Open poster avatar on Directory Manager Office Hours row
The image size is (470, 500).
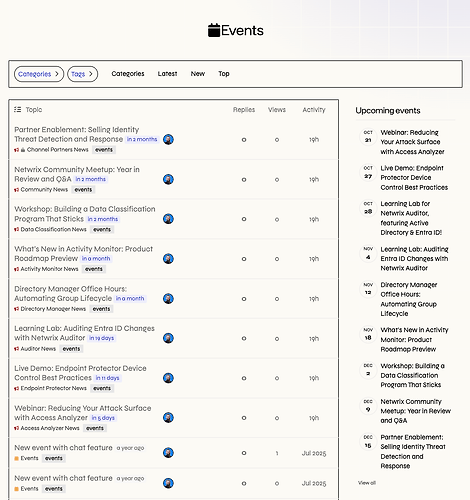click(168, 299)
